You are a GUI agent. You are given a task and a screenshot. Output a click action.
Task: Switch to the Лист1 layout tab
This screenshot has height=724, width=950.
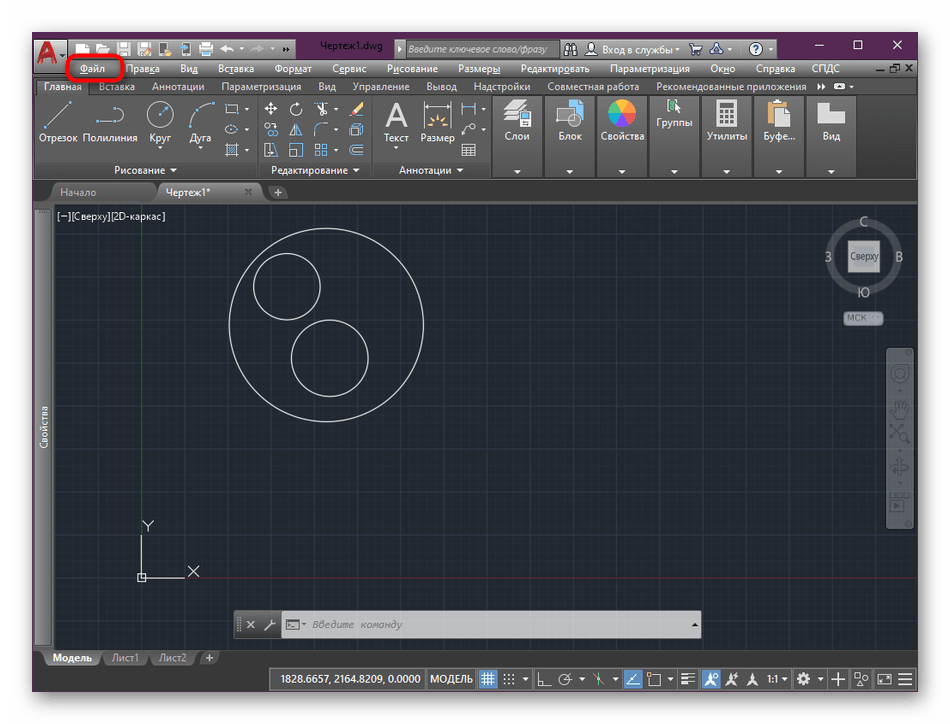pyautogui.click(x=125, y=658)
